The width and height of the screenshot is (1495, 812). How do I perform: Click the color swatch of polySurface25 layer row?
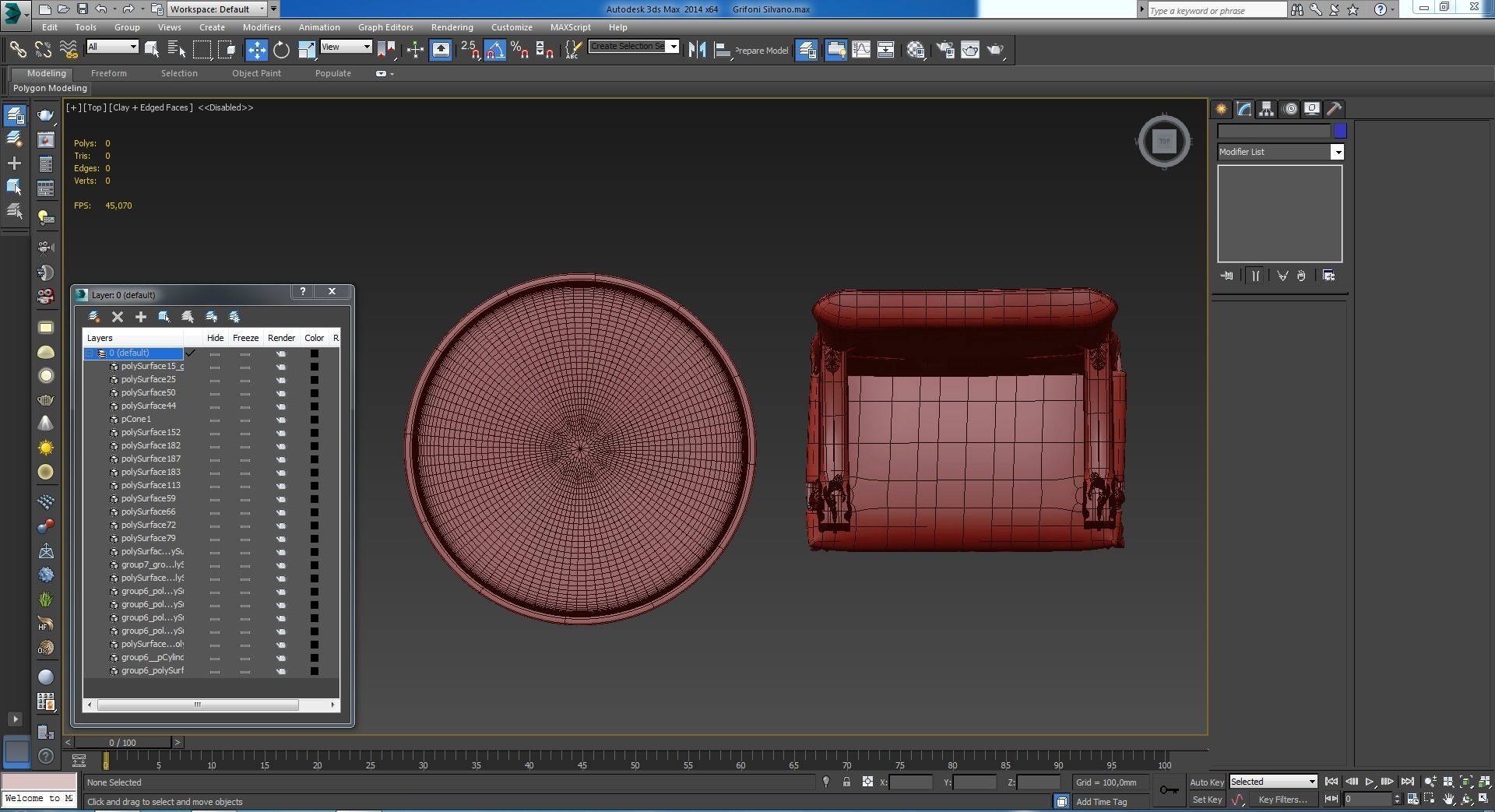[314, 380]
